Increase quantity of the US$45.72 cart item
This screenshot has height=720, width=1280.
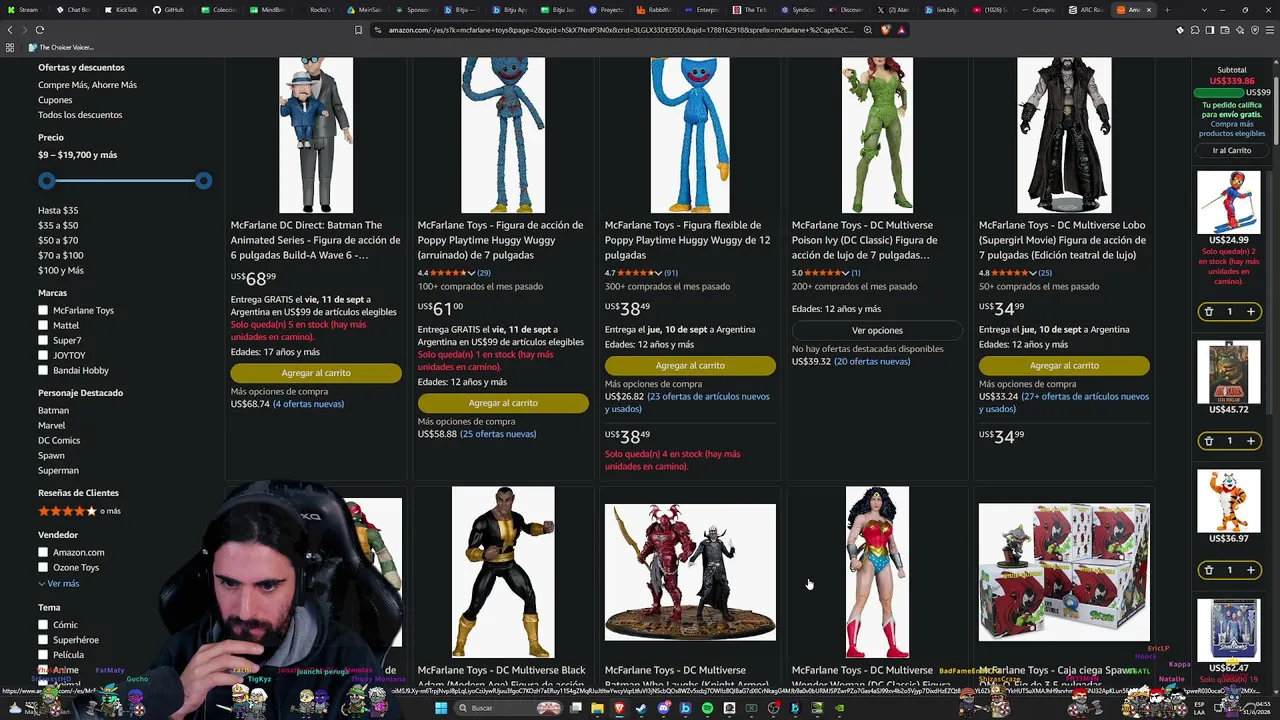click(1251, 441)
